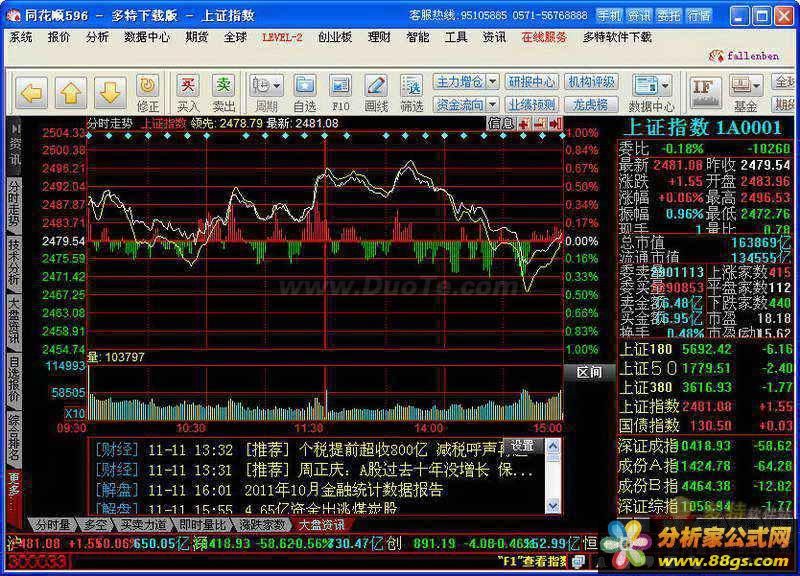Open the 期货 menu

click(x=196, y=37)
